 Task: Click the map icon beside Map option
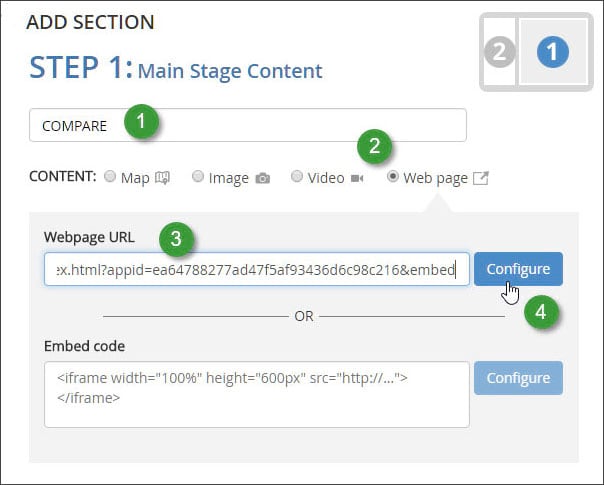pyautogui.click(x=162, y=178)
